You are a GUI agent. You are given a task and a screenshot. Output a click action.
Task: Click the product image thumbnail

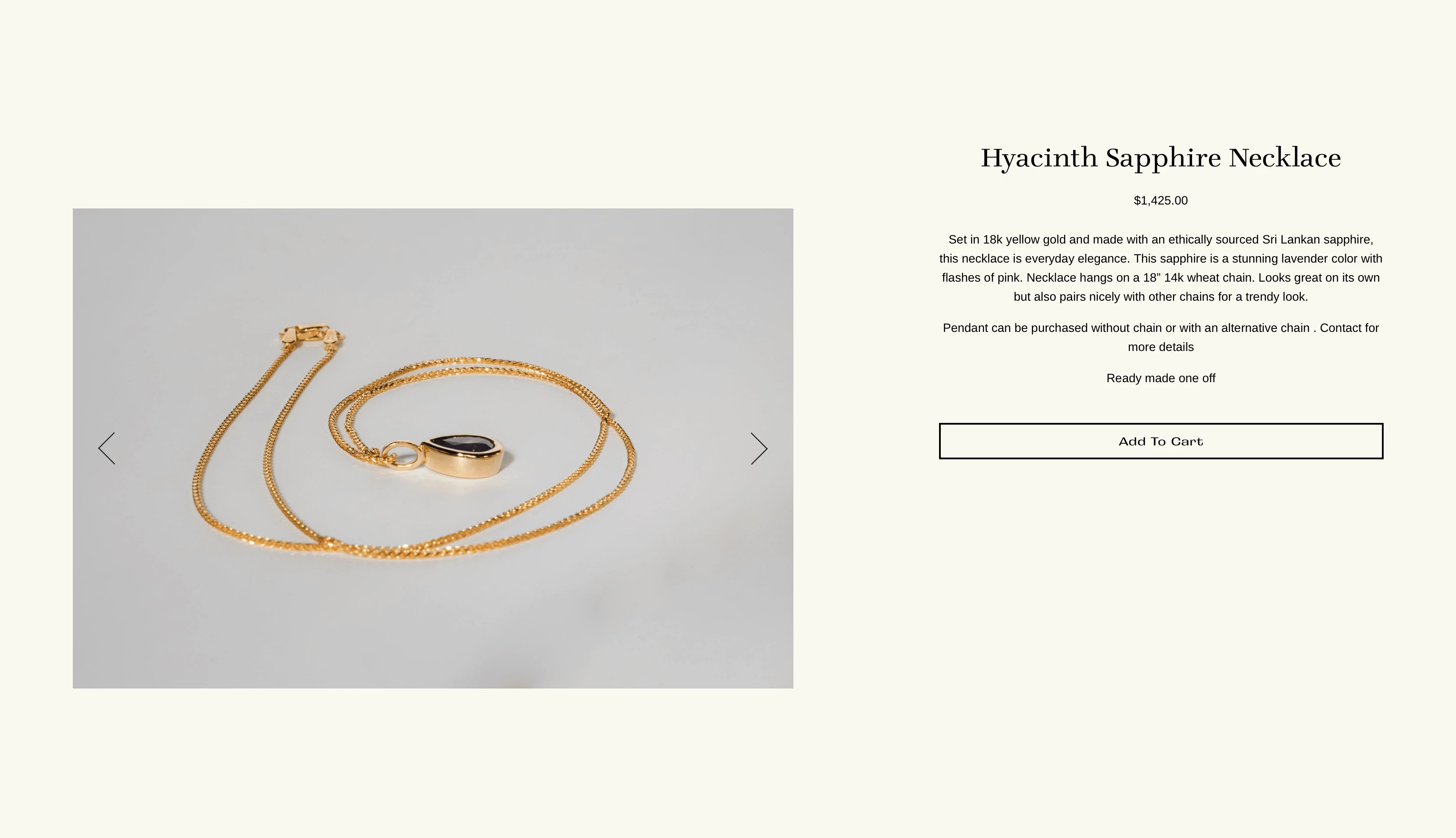pyautogui.click(x=432, y=447)
